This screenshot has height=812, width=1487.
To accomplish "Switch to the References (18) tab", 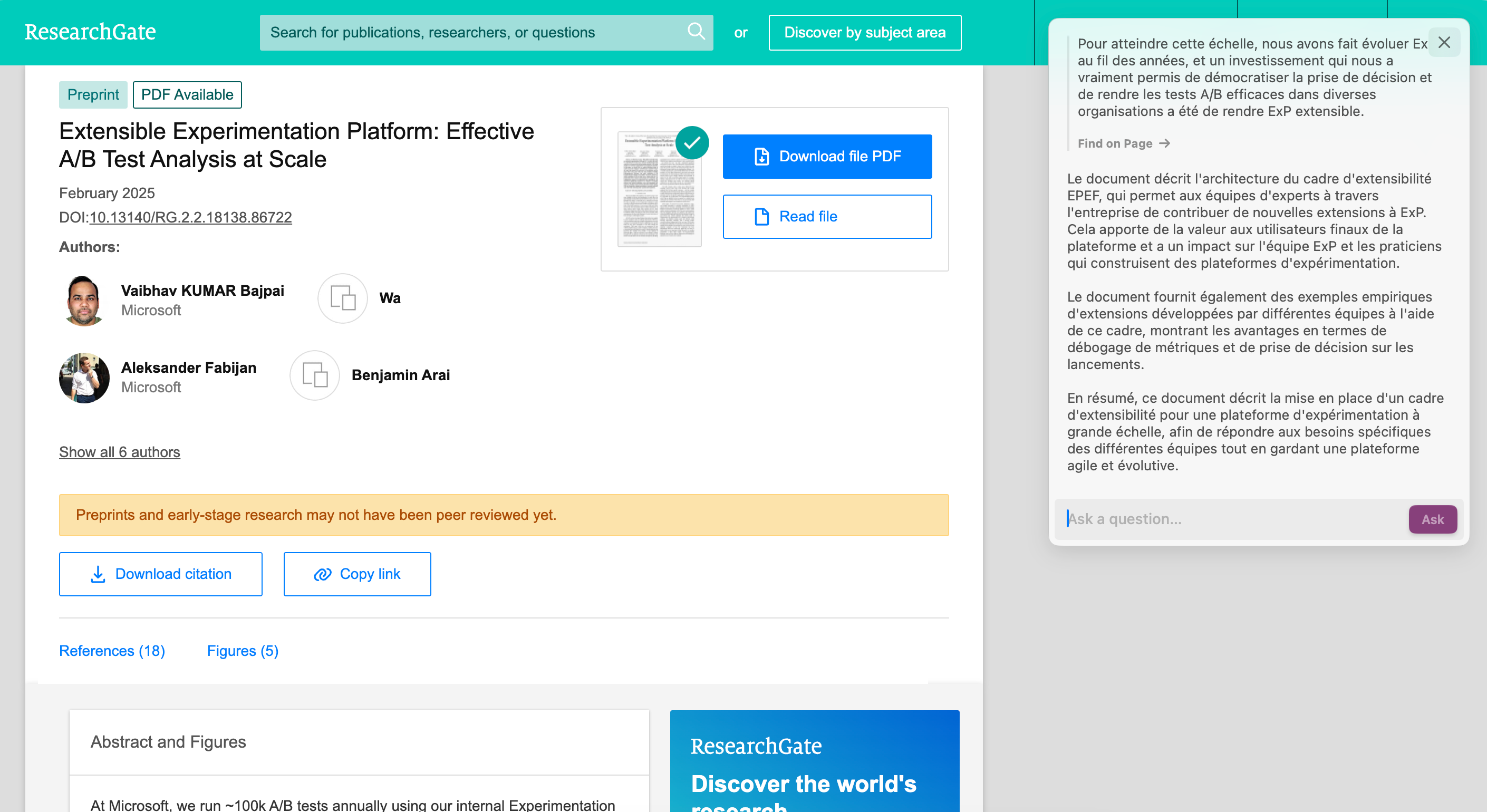I will [x=112, y=651].
